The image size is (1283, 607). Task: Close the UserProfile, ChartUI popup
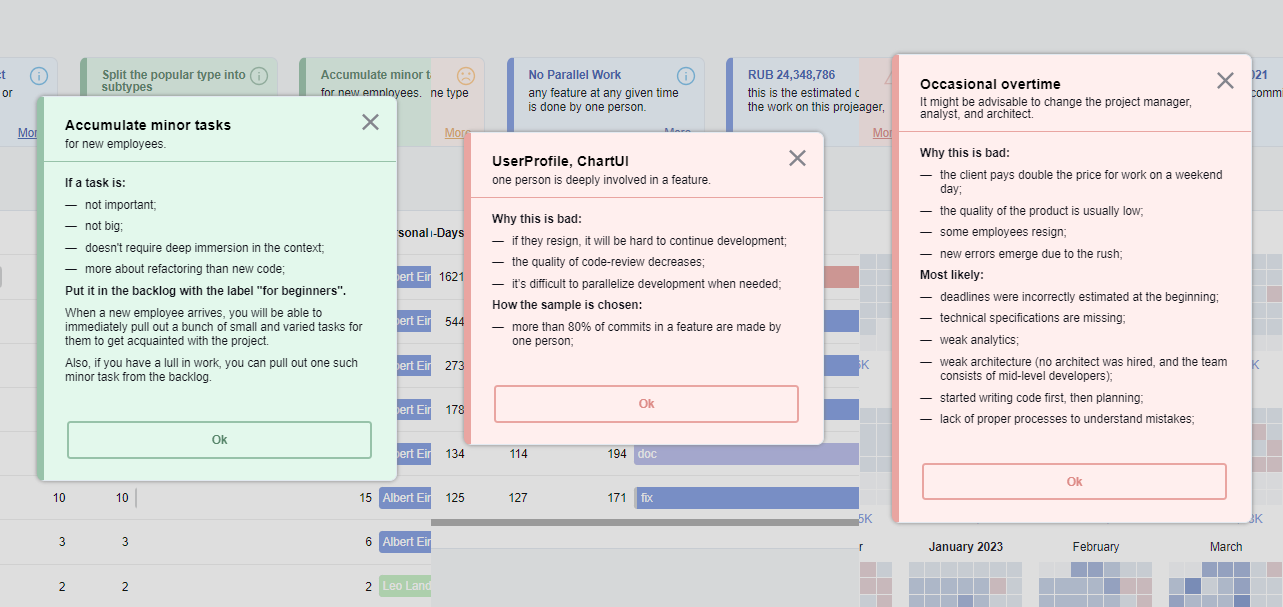coord(797,158)
